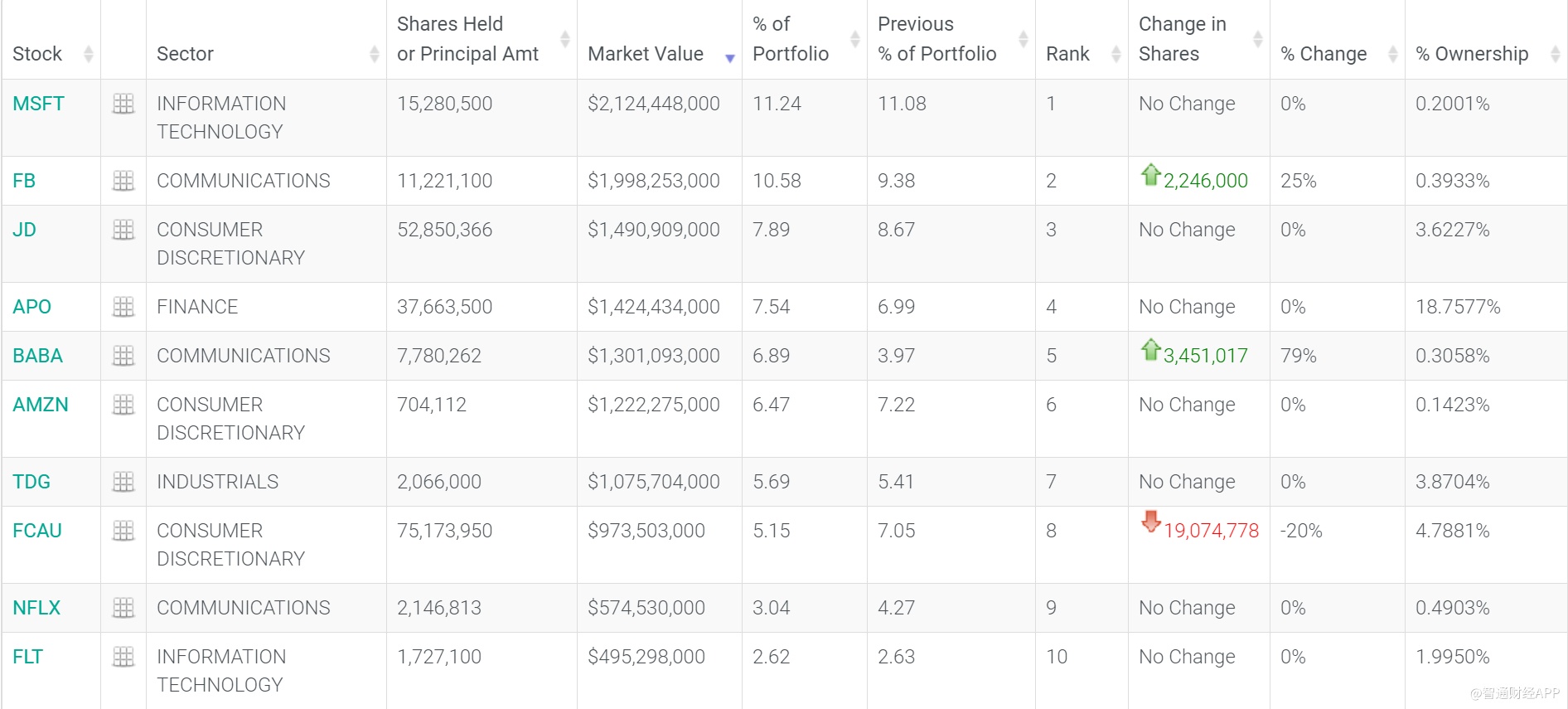
Task: Open the grid icon in the JD row
Action: 123,230
